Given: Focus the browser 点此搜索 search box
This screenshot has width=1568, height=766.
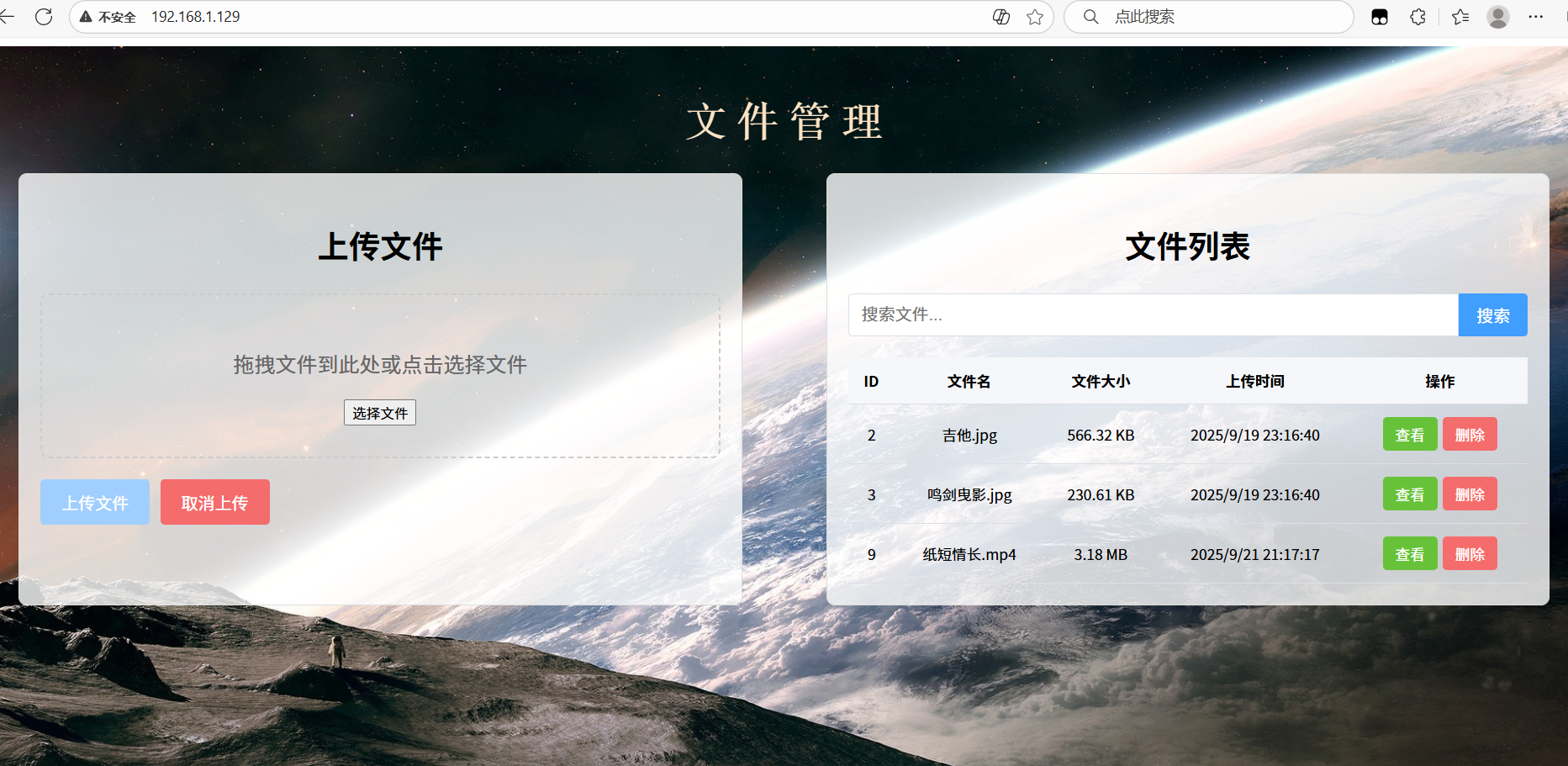Looking at the screenshot, I should point(1209,17).
